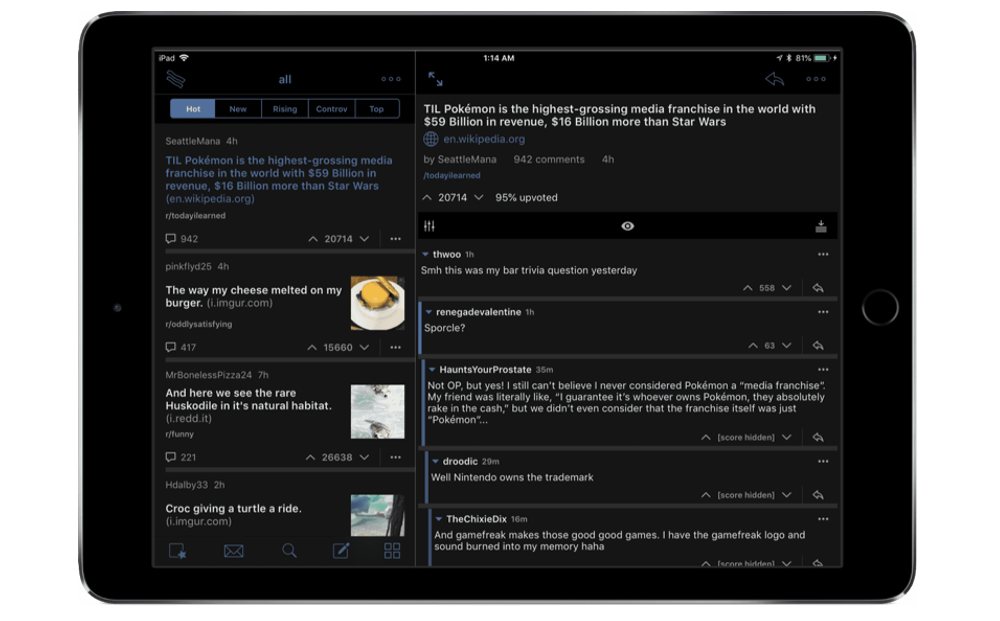Reply to droodic's comment

coord(818,495)
